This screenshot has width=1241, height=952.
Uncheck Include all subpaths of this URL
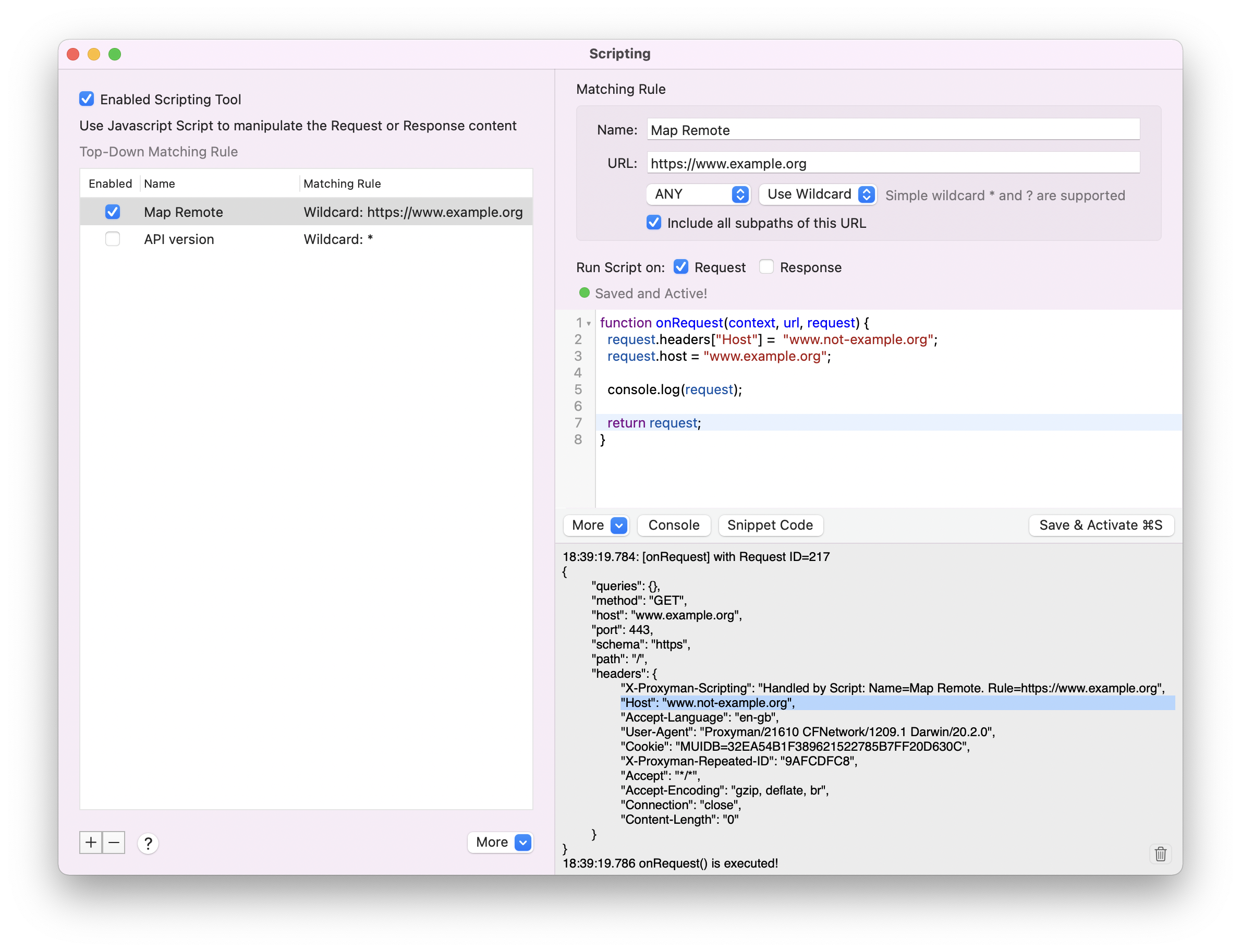(x=653, y=222)
